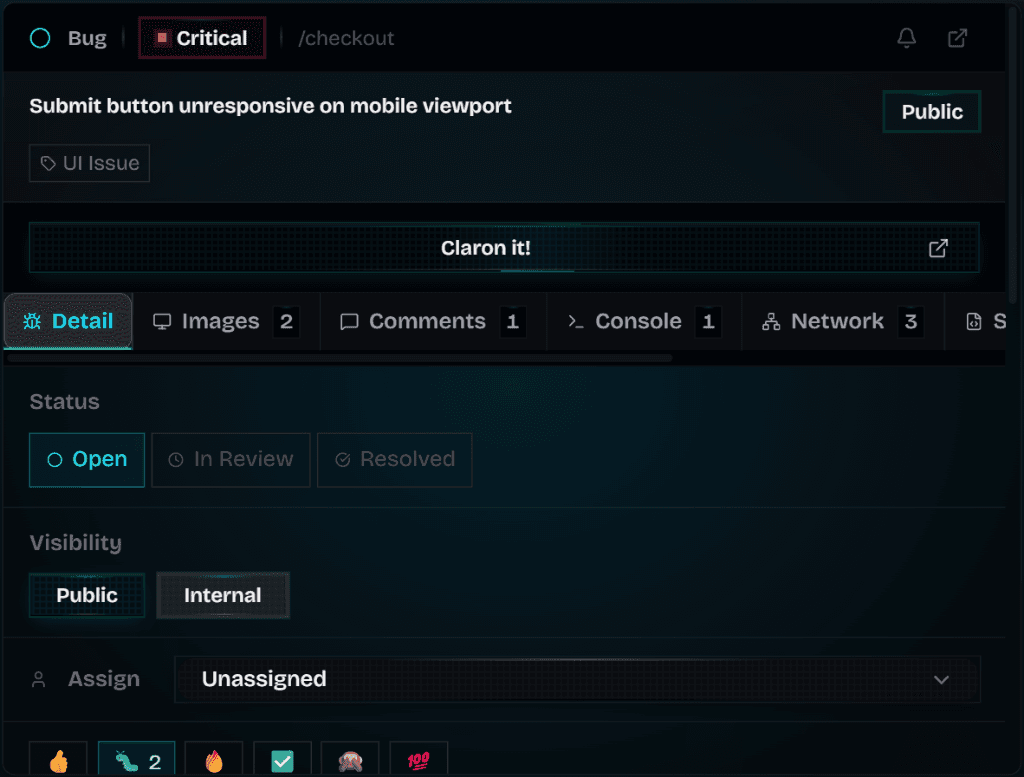Select the UI Issue tag
The height and width of the screenshot is (777, 1024).
click(x=89, y=163)
